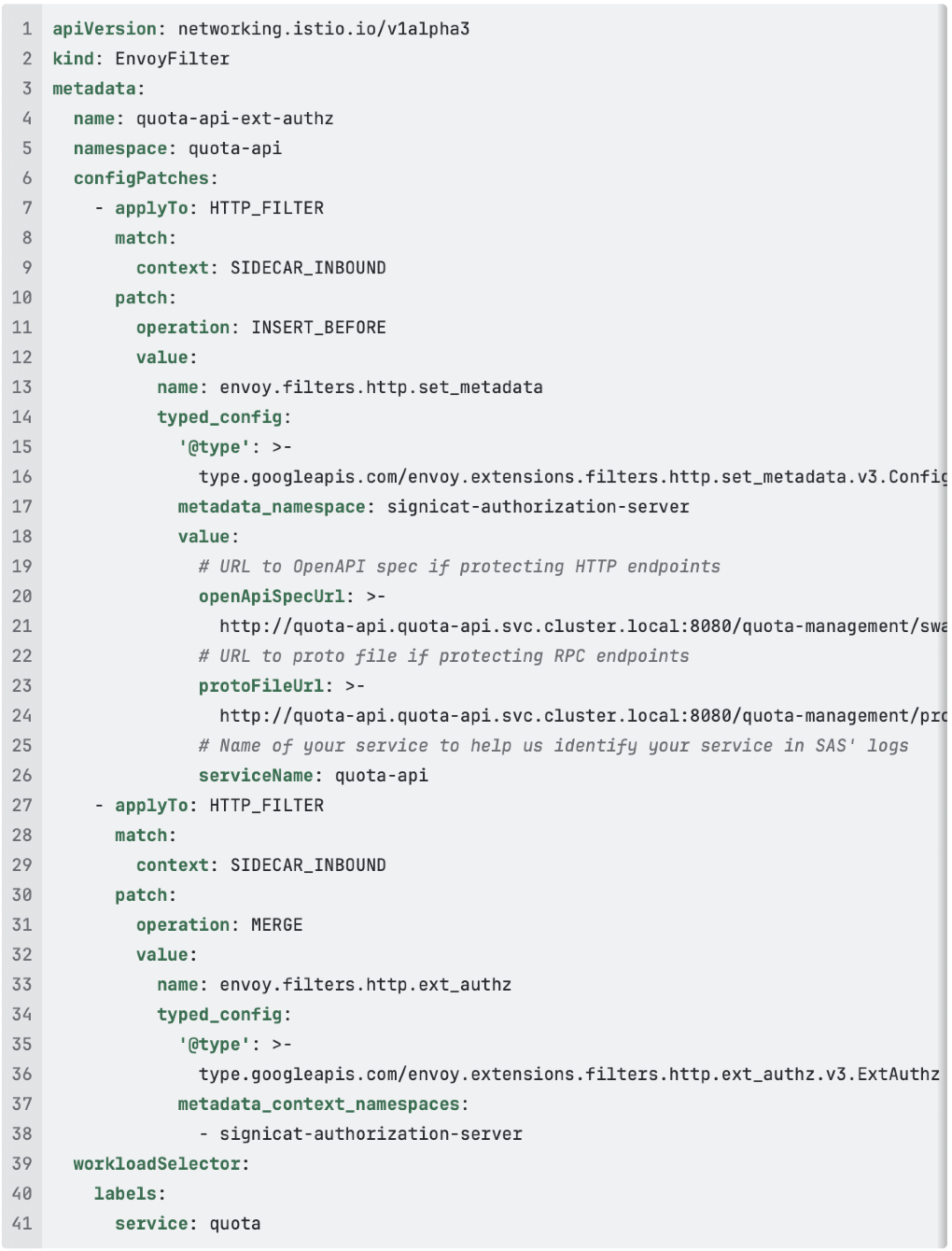Click the INSERT_BEFORE operation value
Image resolution: width=952 pixels, height=1251 pixels.
[x=318, y=328]
